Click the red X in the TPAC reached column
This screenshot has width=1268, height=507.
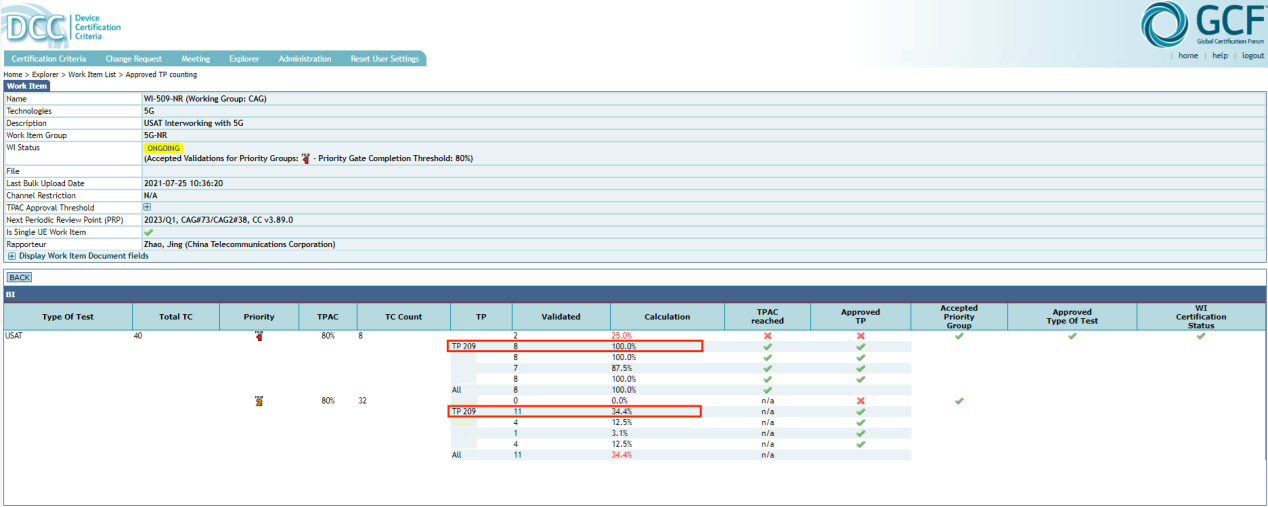[767, 336]
